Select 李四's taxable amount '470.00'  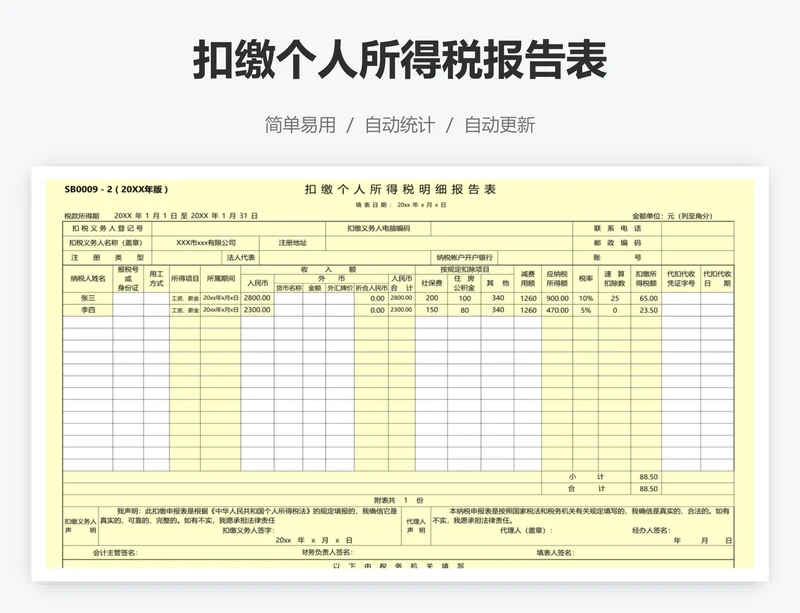(557, 310)
